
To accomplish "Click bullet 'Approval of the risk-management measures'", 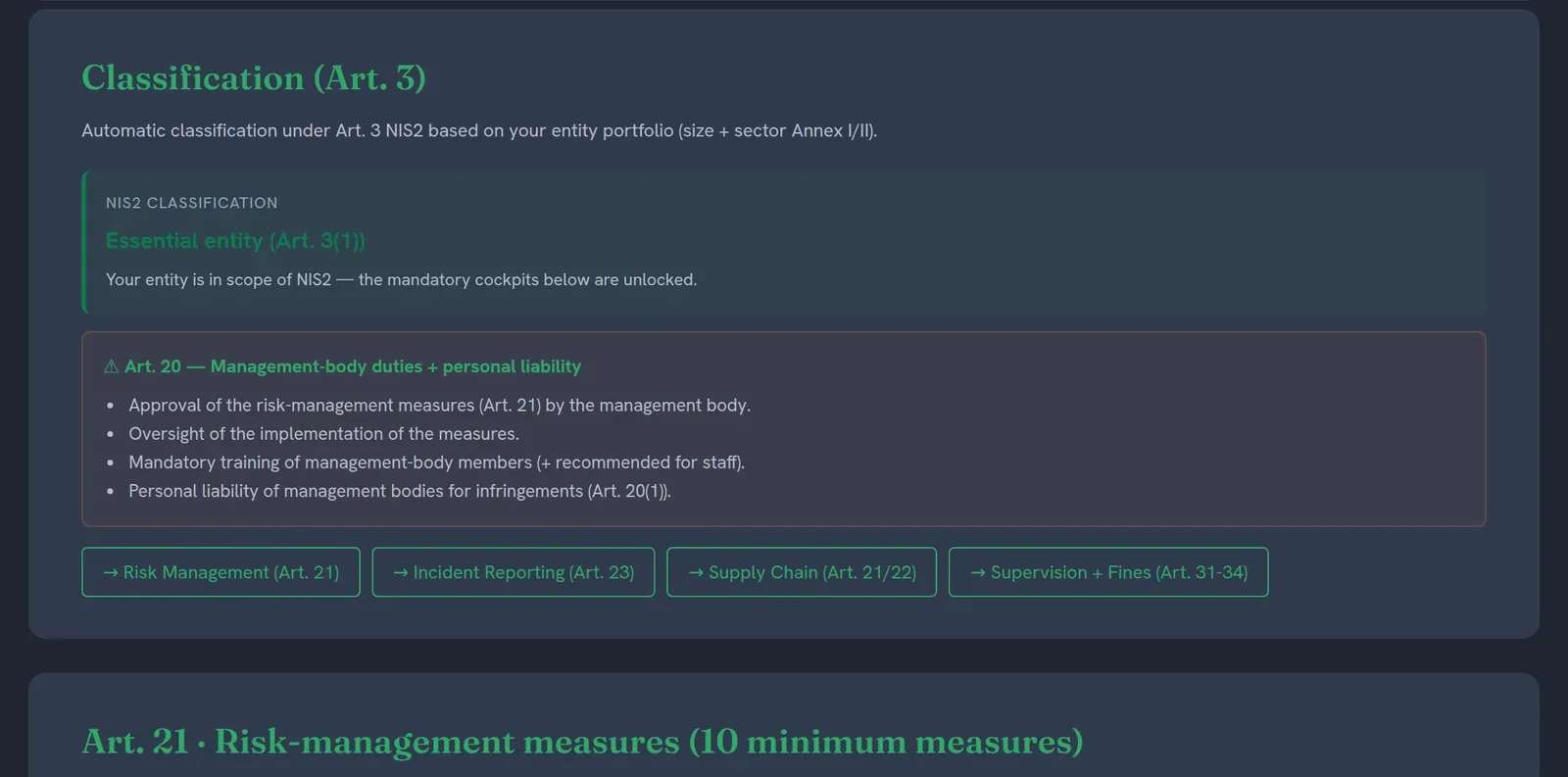I will (x=439, y=406).
